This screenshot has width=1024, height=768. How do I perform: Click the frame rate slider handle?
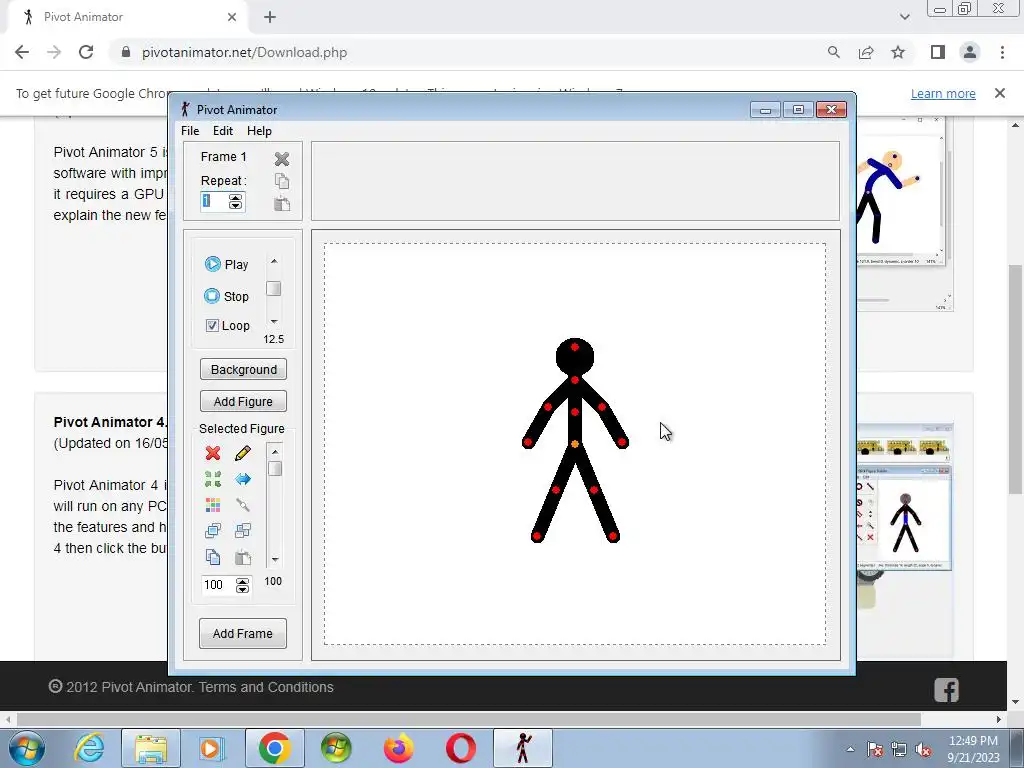274,289
